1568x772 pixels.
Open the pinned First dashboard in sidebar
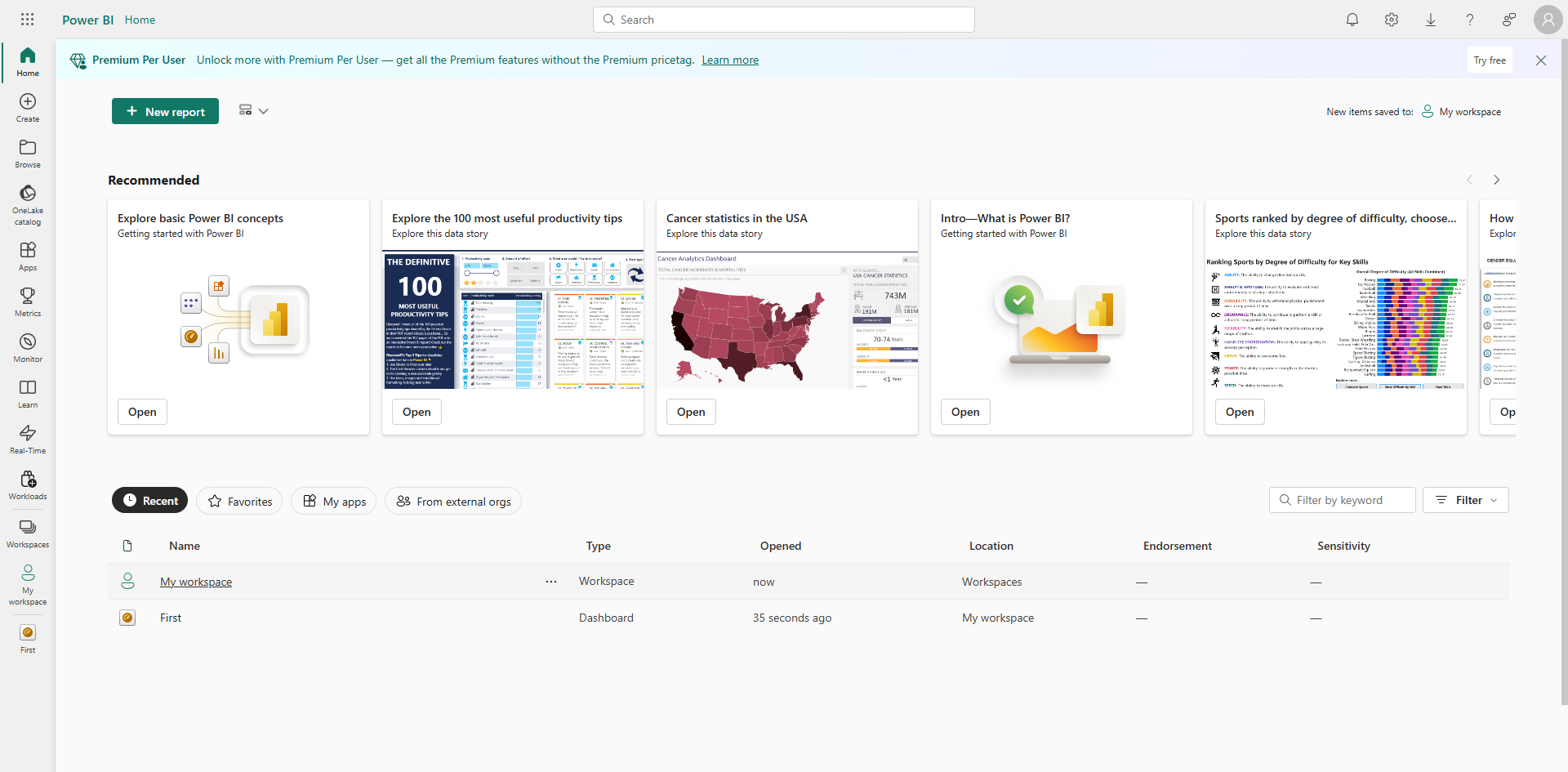[28, 639]
